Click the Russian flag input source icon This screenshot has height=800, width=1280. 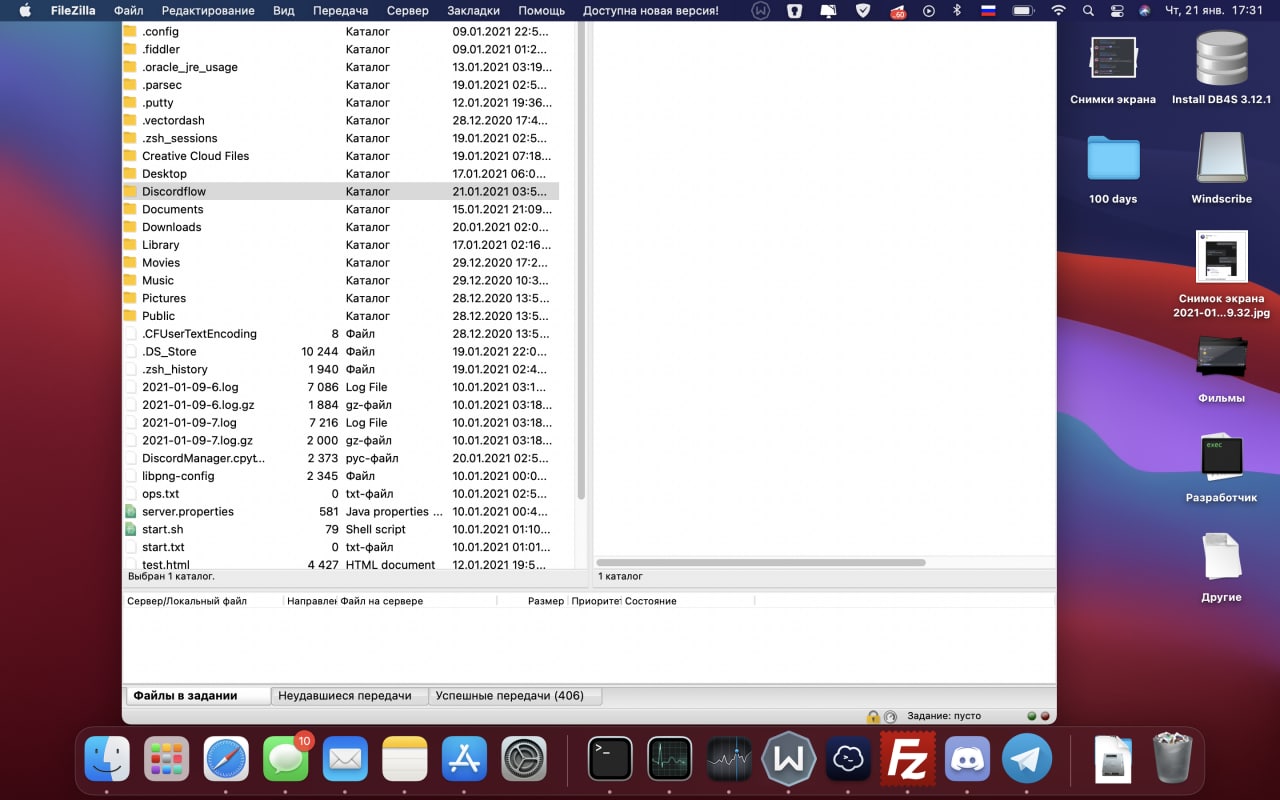[x=988, y=11]
